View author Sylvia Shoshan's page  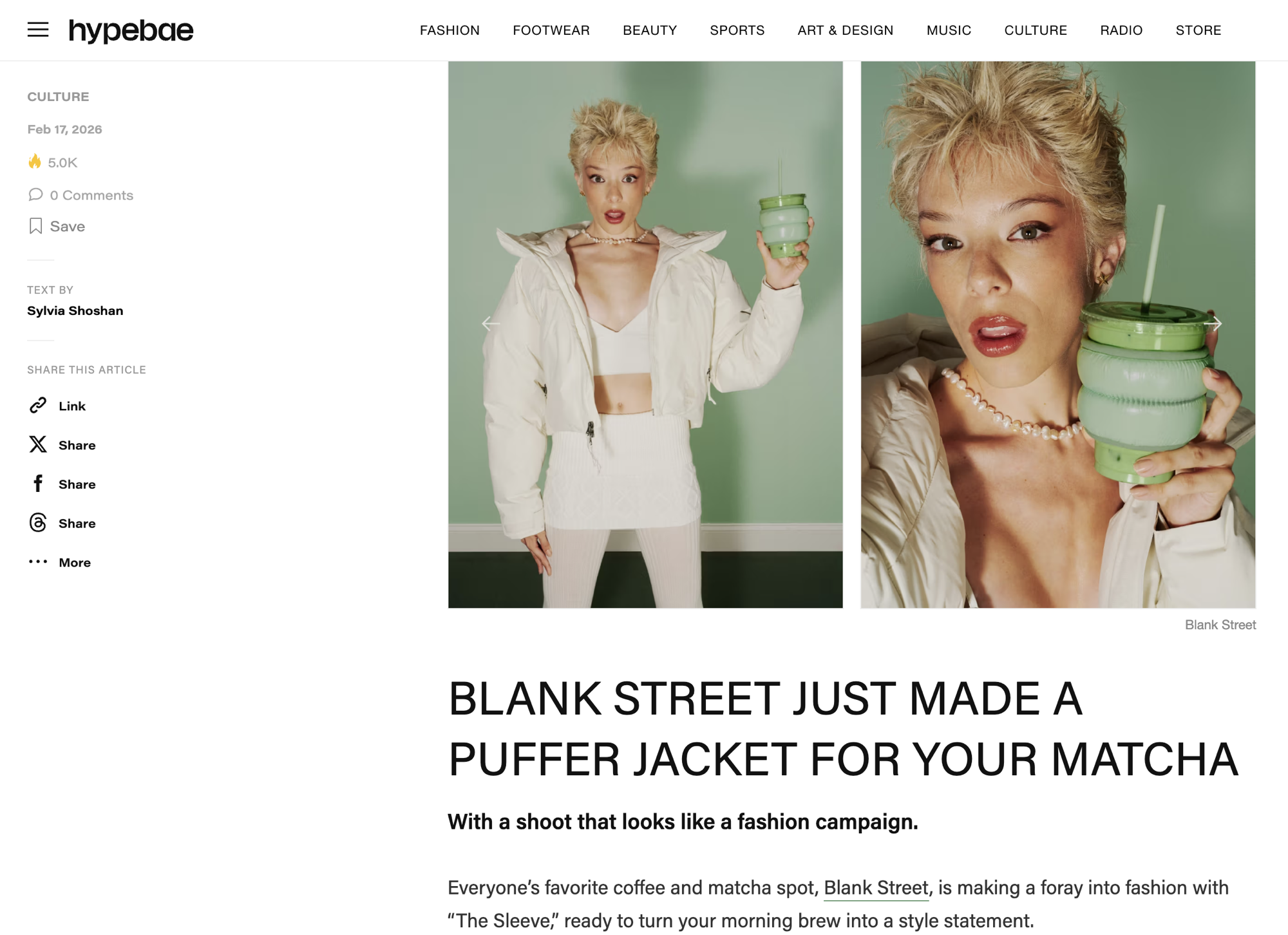pos(75,310)
